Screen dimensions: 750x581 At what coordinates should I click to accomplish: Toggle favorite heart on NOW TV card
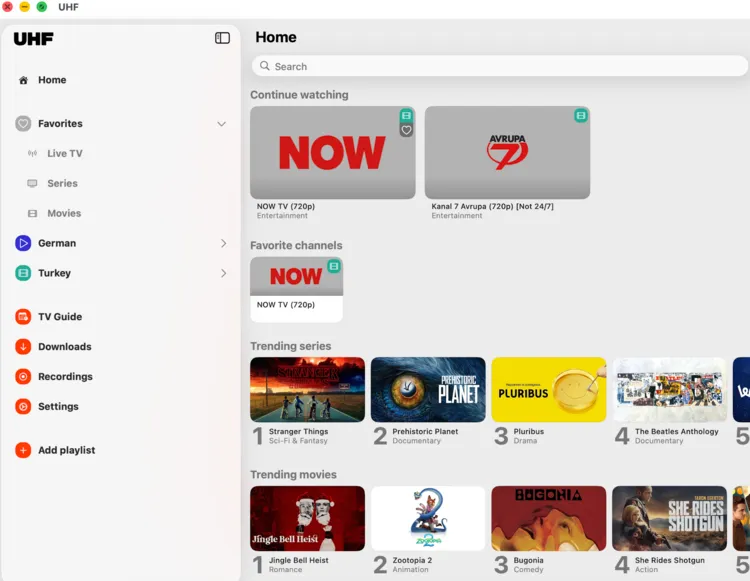click(406, 130)
